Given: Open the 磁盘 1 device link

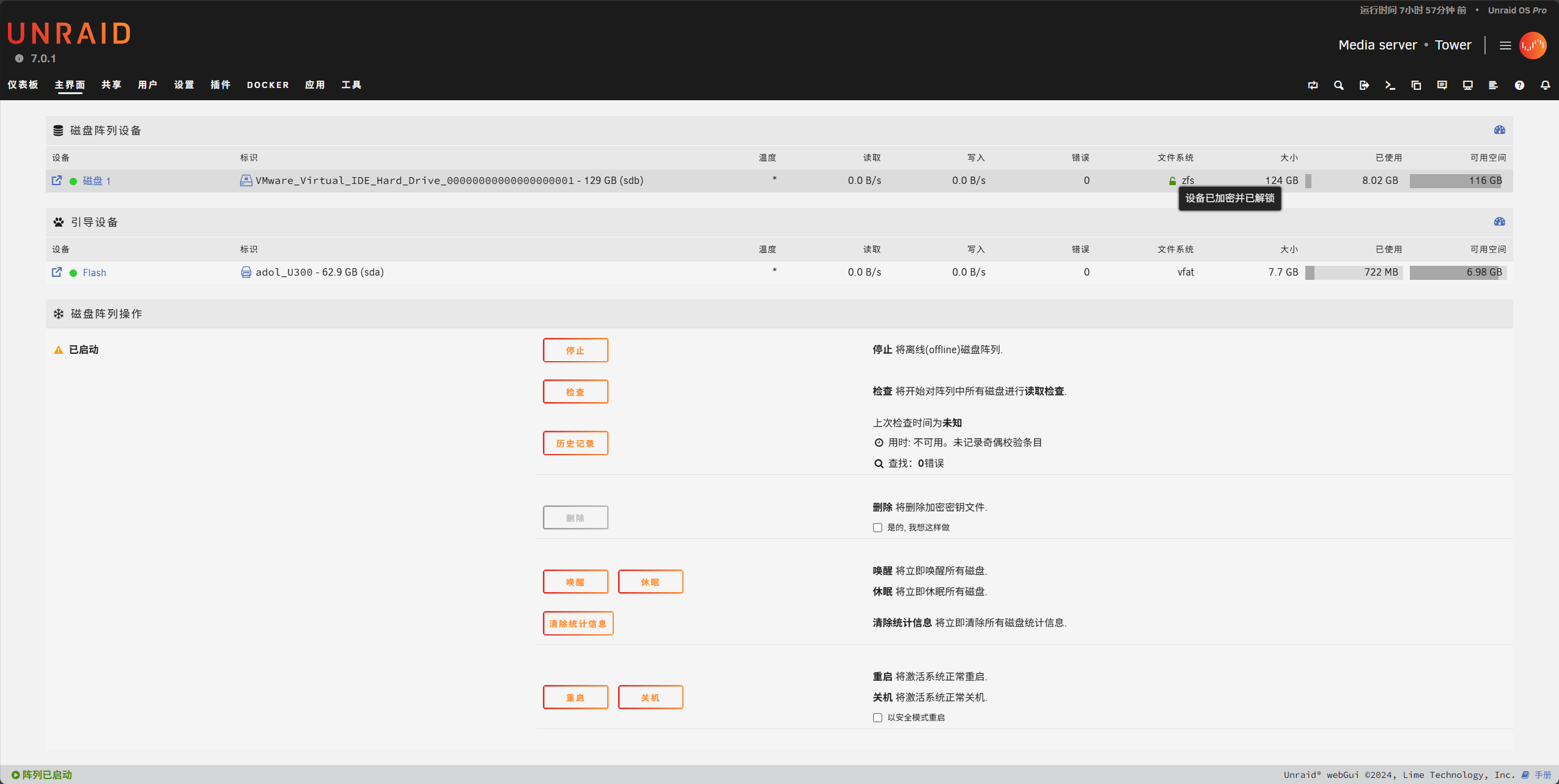Looking at the screenshot, I should (x=97, y=181).
